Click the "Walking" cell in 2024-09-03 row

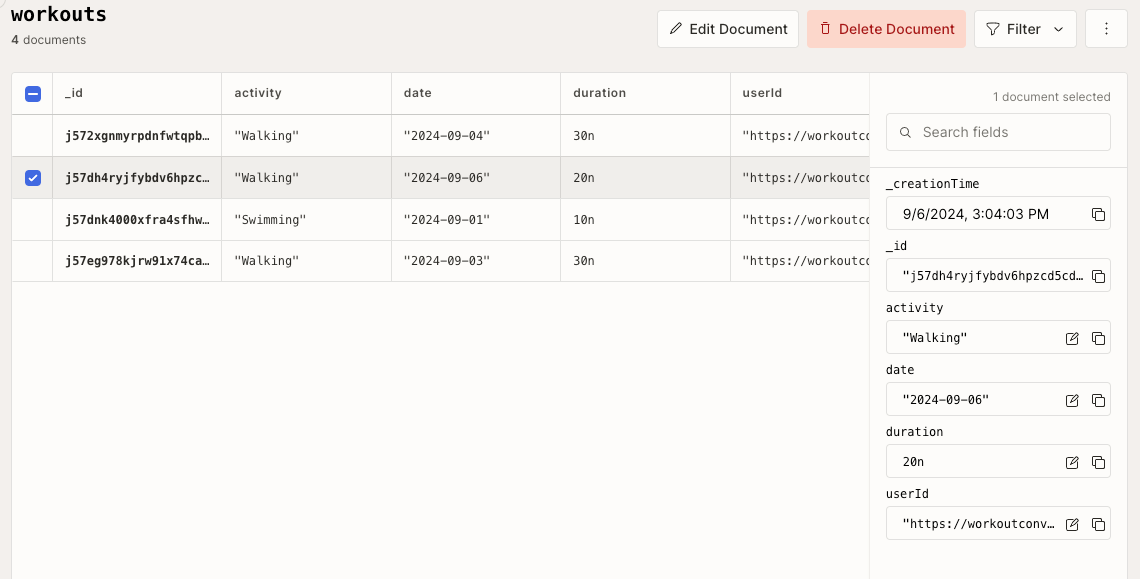pos(306,261)
